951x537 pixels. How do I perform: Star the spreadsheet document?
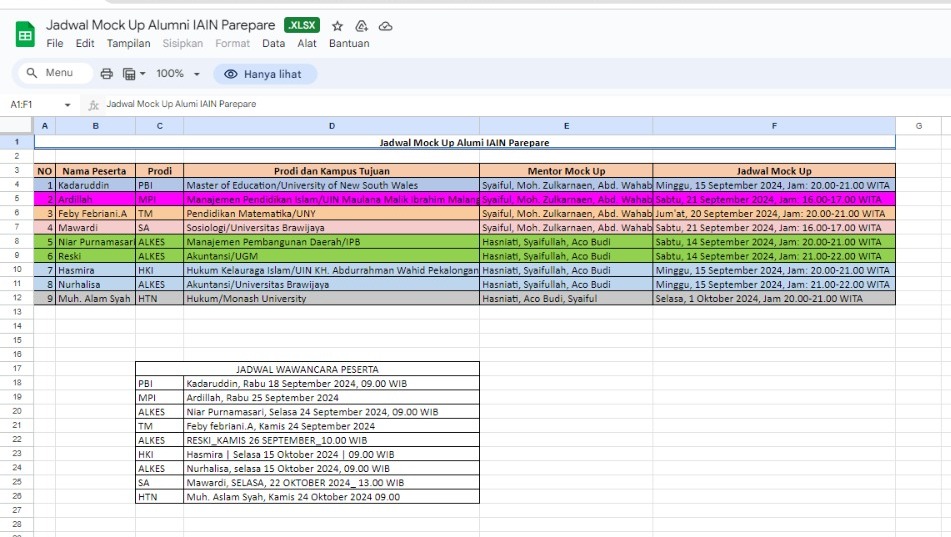click(x=337, y=26)
